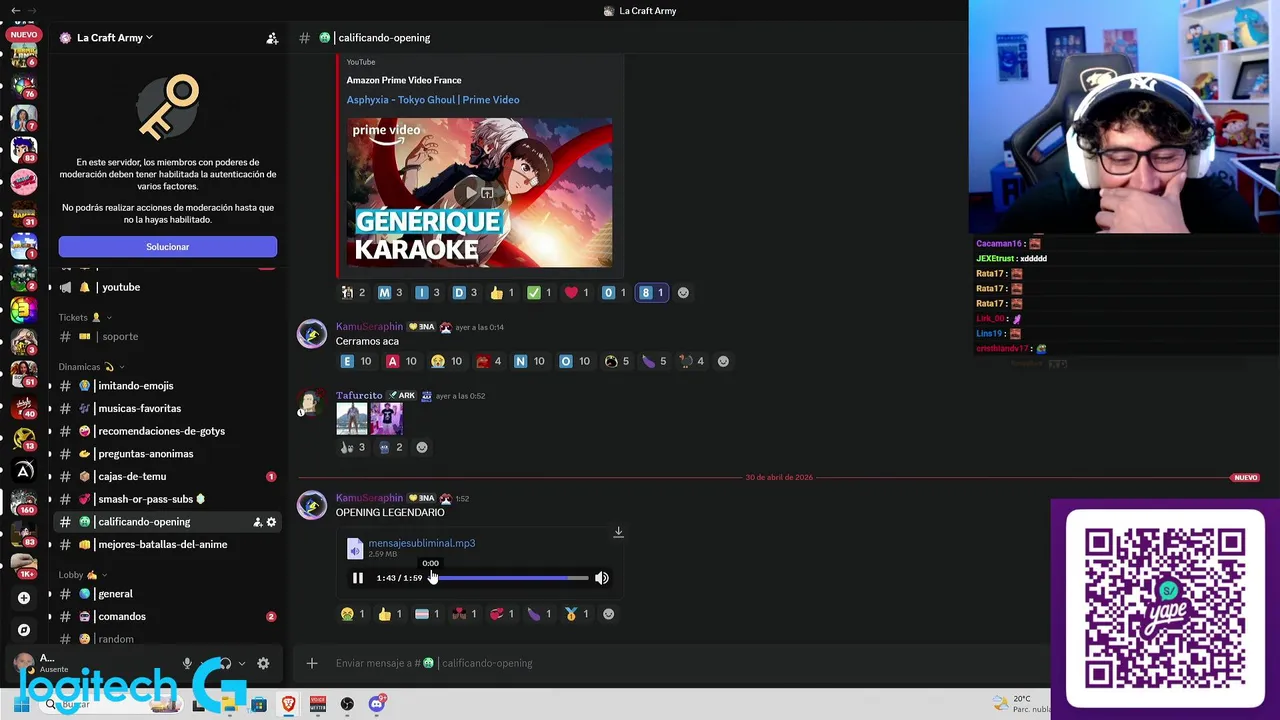Click KamuSeraphin username on OPENING LEGENDARIO
1280x720 pixels.
pyautogui.click(x=369, y=498)
